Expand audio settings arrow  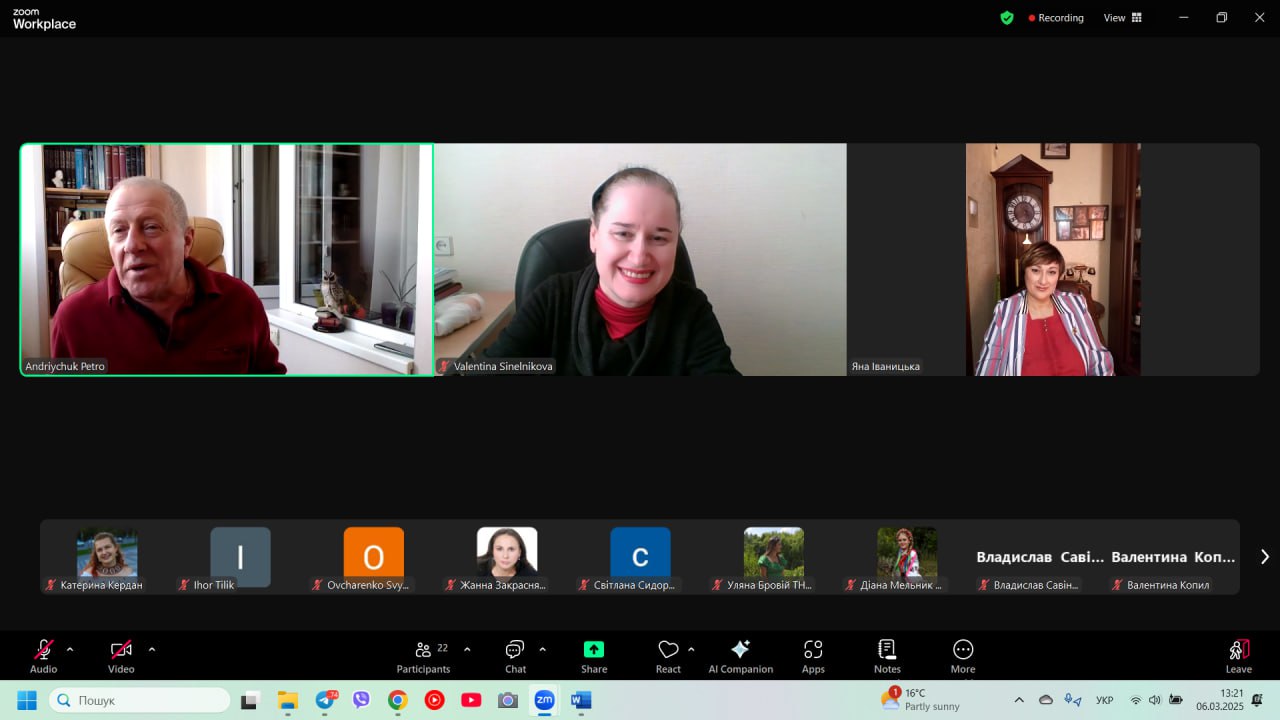(70, 649)
